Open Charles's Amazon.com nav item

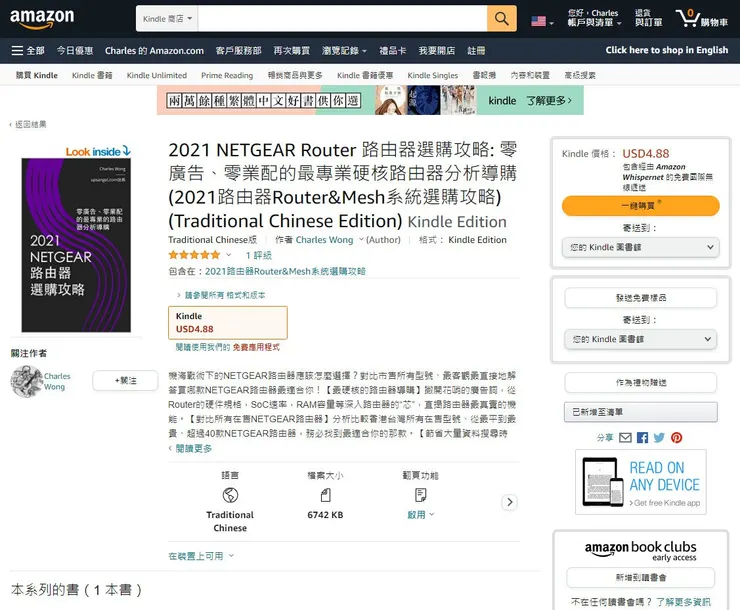tap(154, 50)
